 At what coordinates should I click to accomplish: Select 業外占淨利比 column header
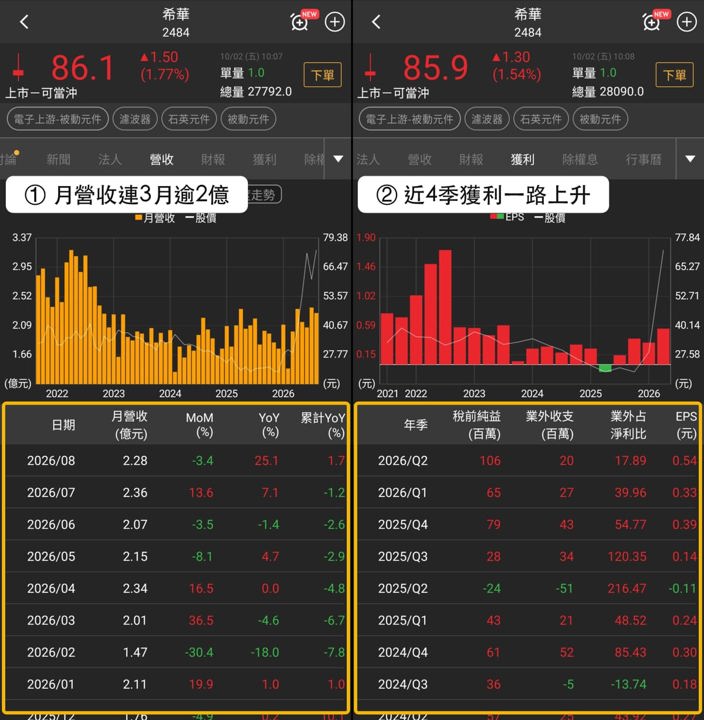coord(628,425)
